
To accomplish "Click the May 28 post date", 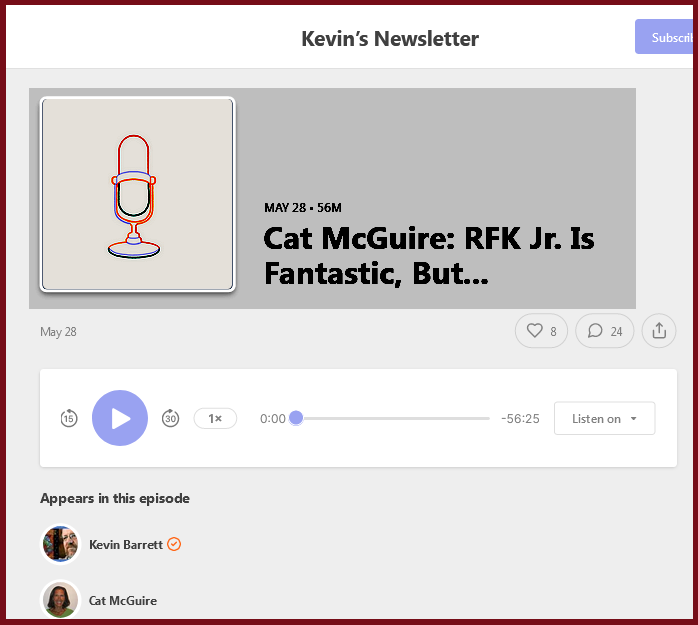I will point(58,332).
